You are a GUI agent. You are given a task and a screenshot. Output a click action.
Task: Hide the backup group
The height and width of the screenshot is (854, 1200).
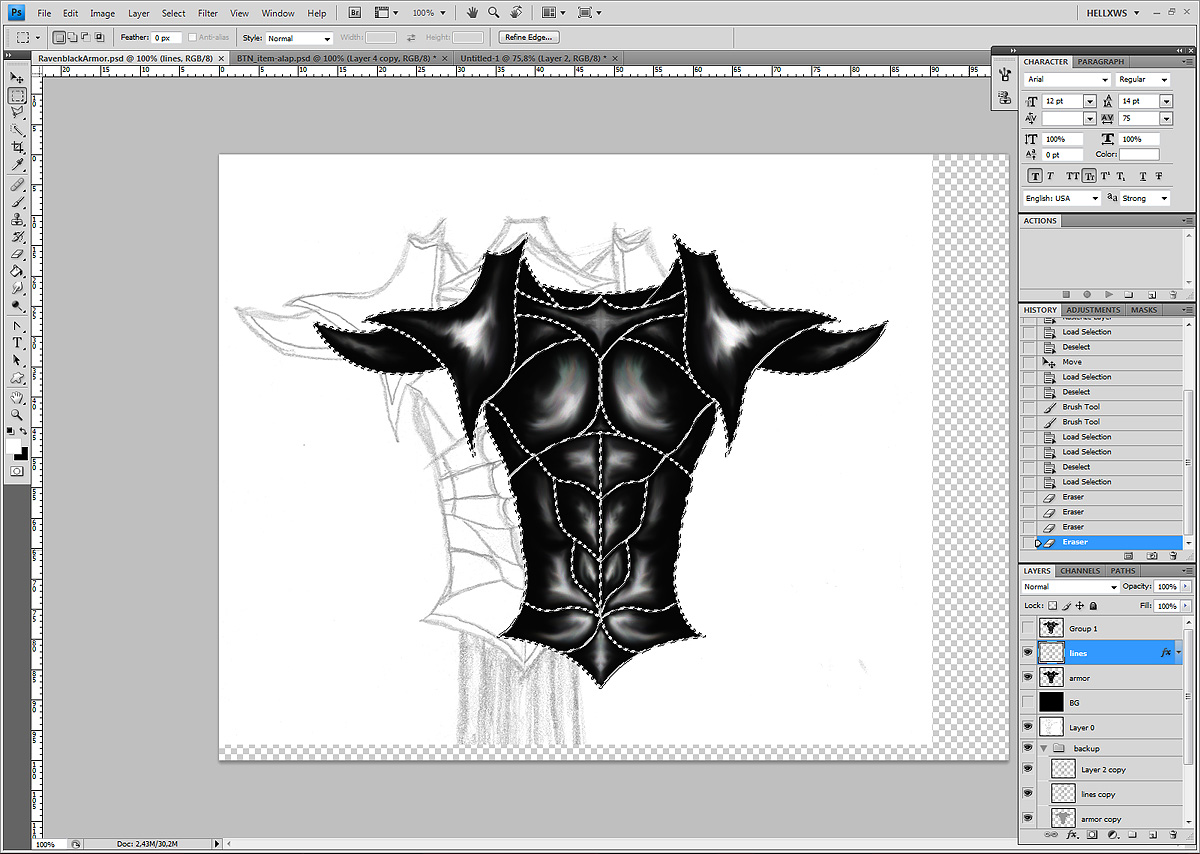click(x=1027, y=748)
